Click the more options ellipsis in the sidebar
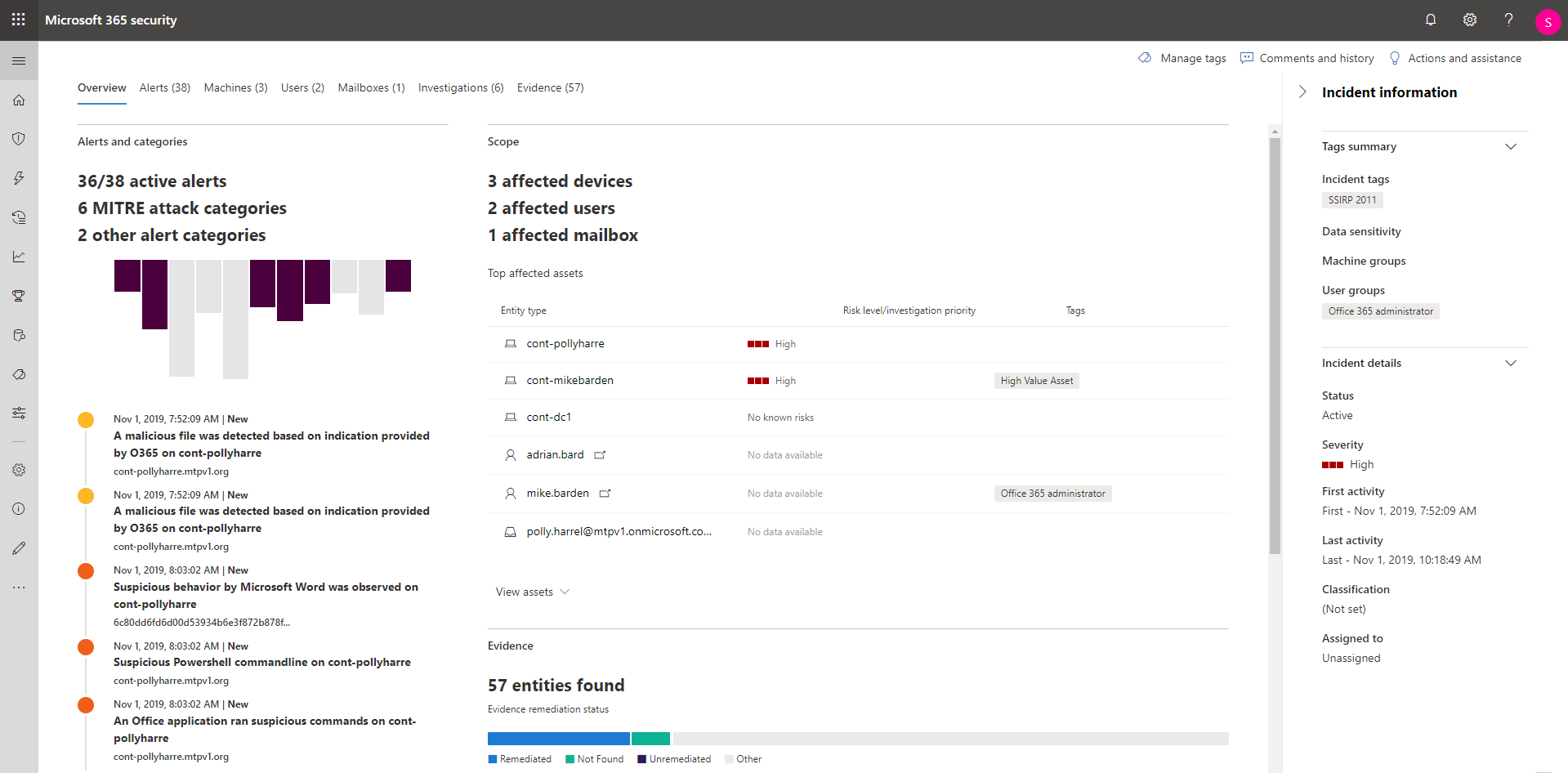 [18, 587]
